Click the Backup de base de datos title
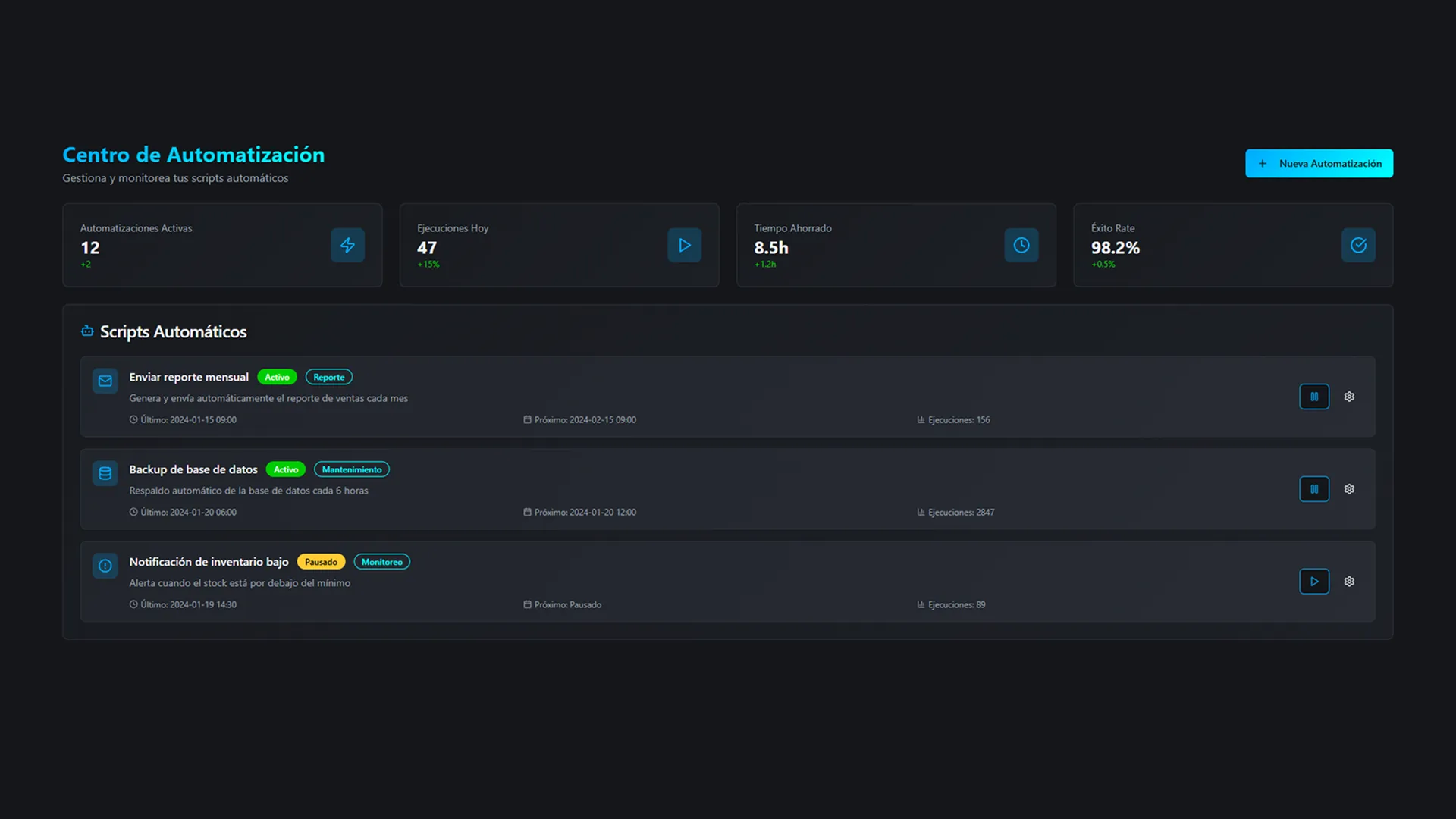Screen dimensions: 1456x819 tap(193, 469)
